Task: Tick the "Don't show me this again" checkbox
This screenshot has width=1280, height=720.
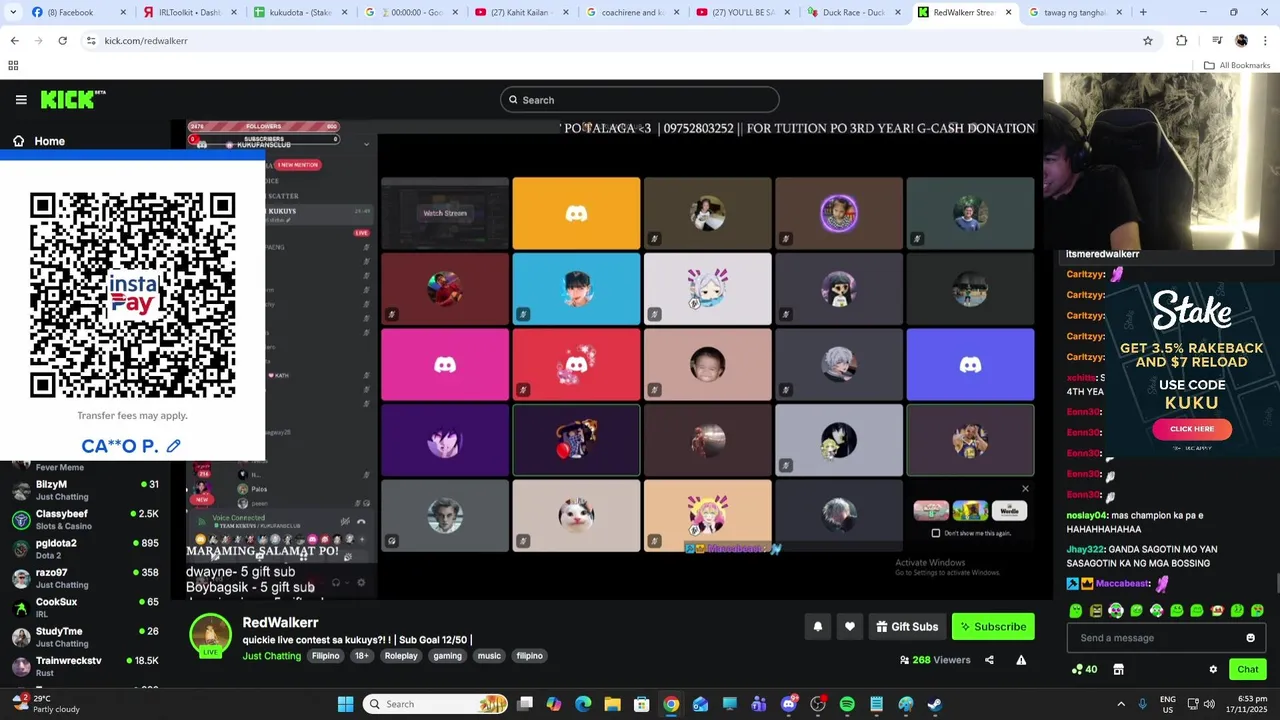Action: click(935, 533)
